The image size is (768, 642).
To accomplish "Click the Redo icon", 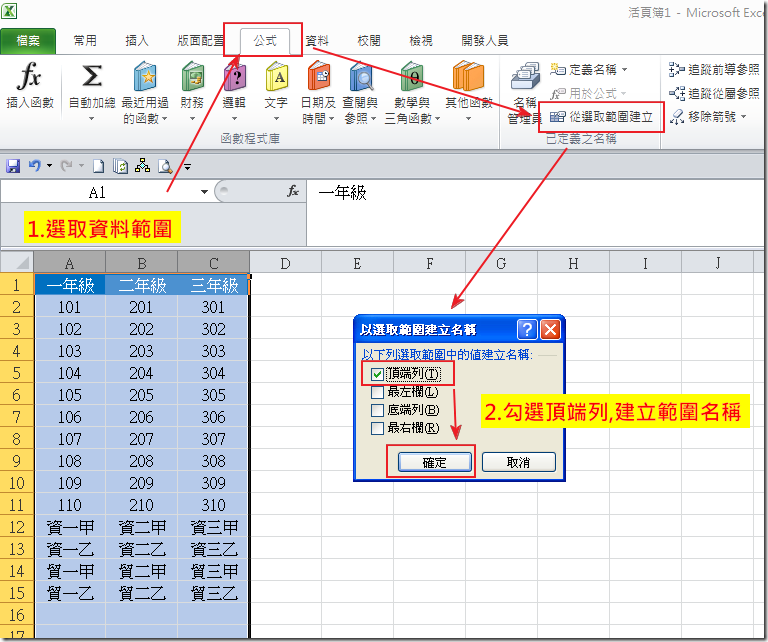I will [x=67, y=166].
